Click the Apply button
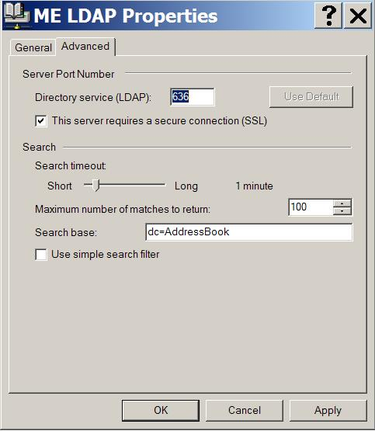The height and width of the screenshot is (431, 375). coord(328,410)
